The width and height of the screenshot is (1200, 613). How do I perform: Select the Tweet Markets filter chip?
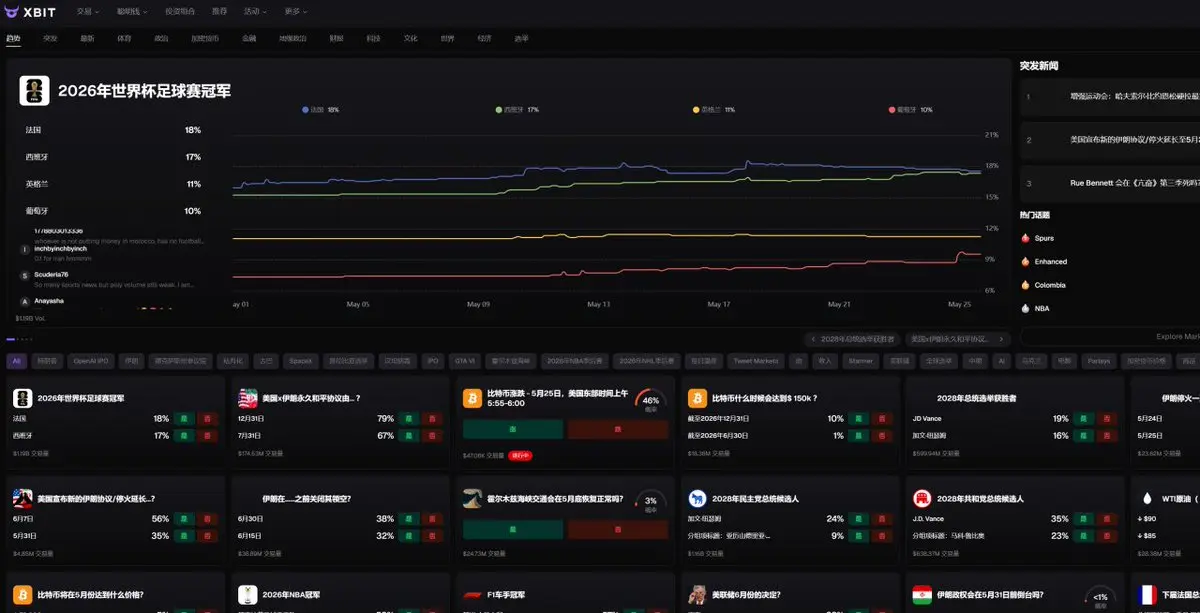point(755,361)
